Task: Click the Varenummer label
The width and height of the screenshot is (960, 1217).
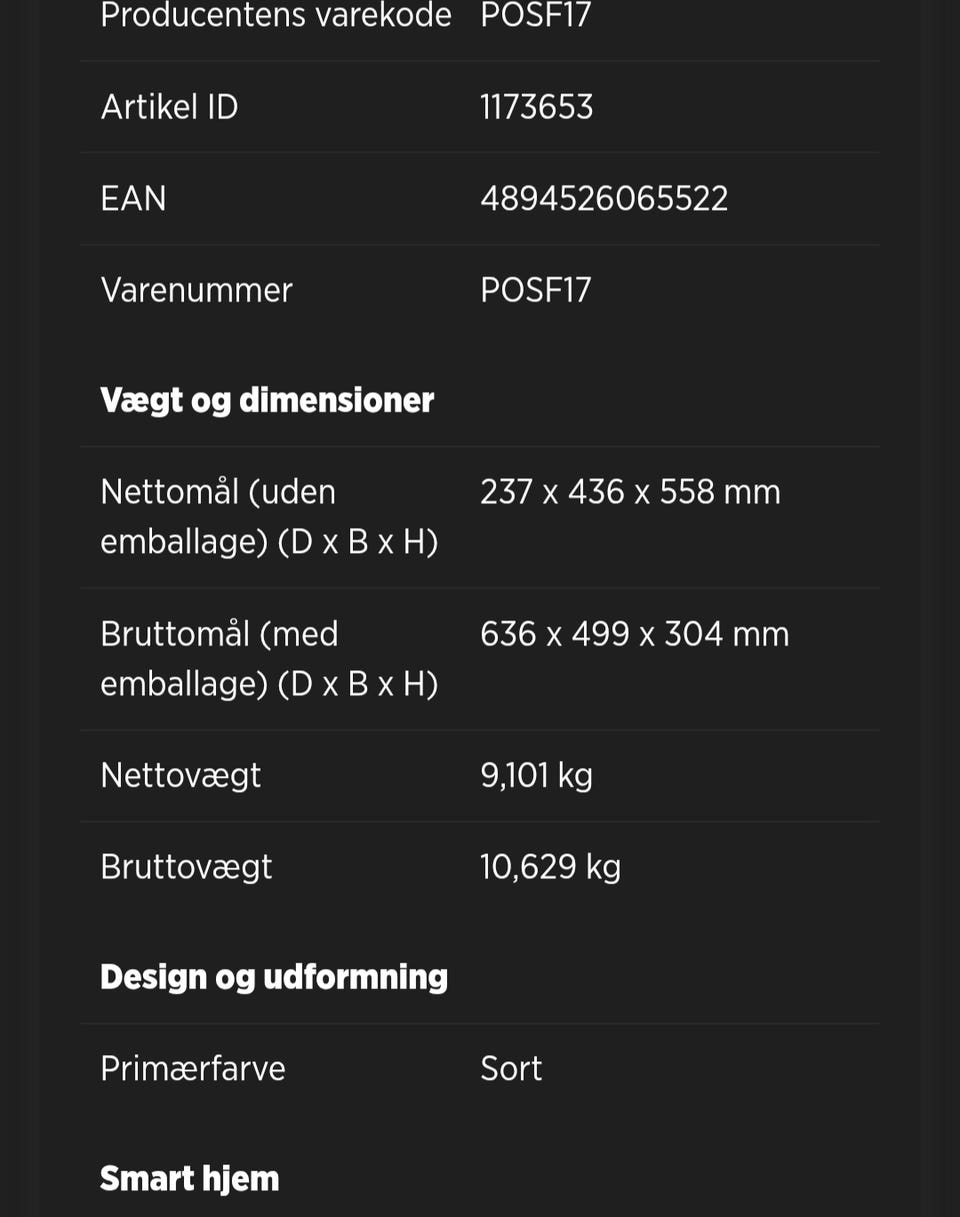Action: pyautogui.click(x=196, y=290)
